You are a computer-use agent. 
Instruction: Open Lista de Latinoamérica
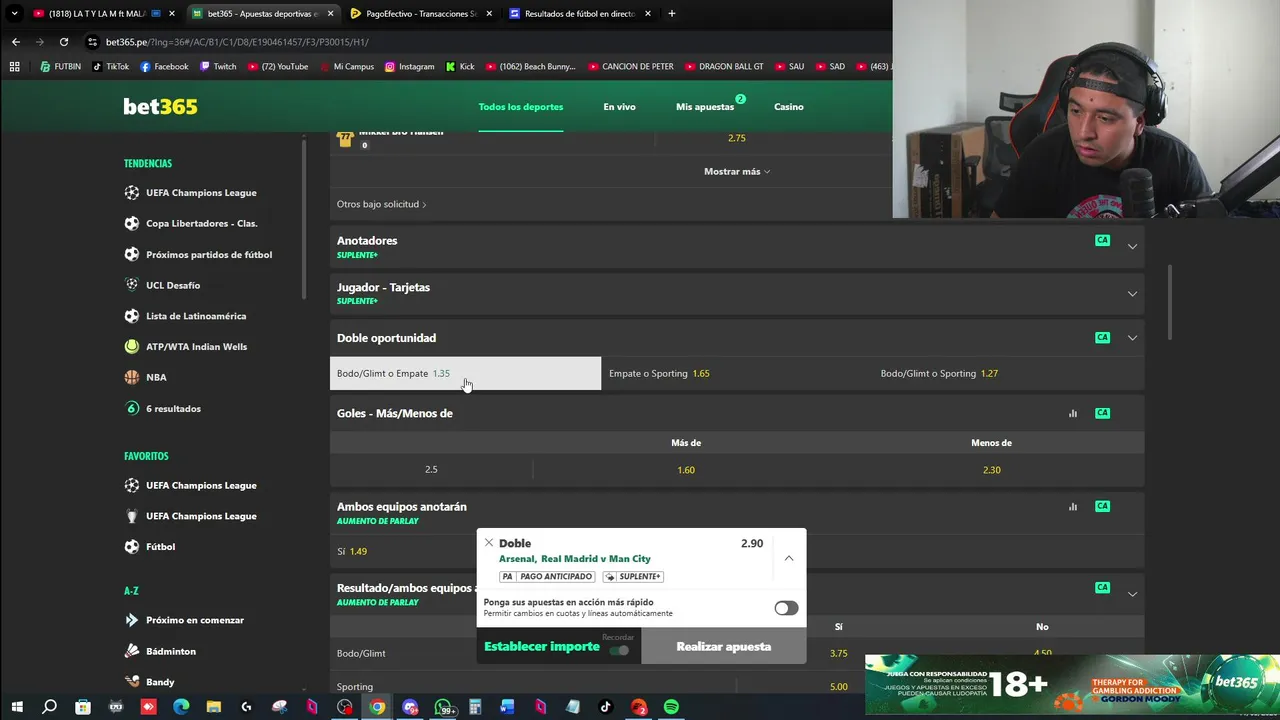point(195,316)
